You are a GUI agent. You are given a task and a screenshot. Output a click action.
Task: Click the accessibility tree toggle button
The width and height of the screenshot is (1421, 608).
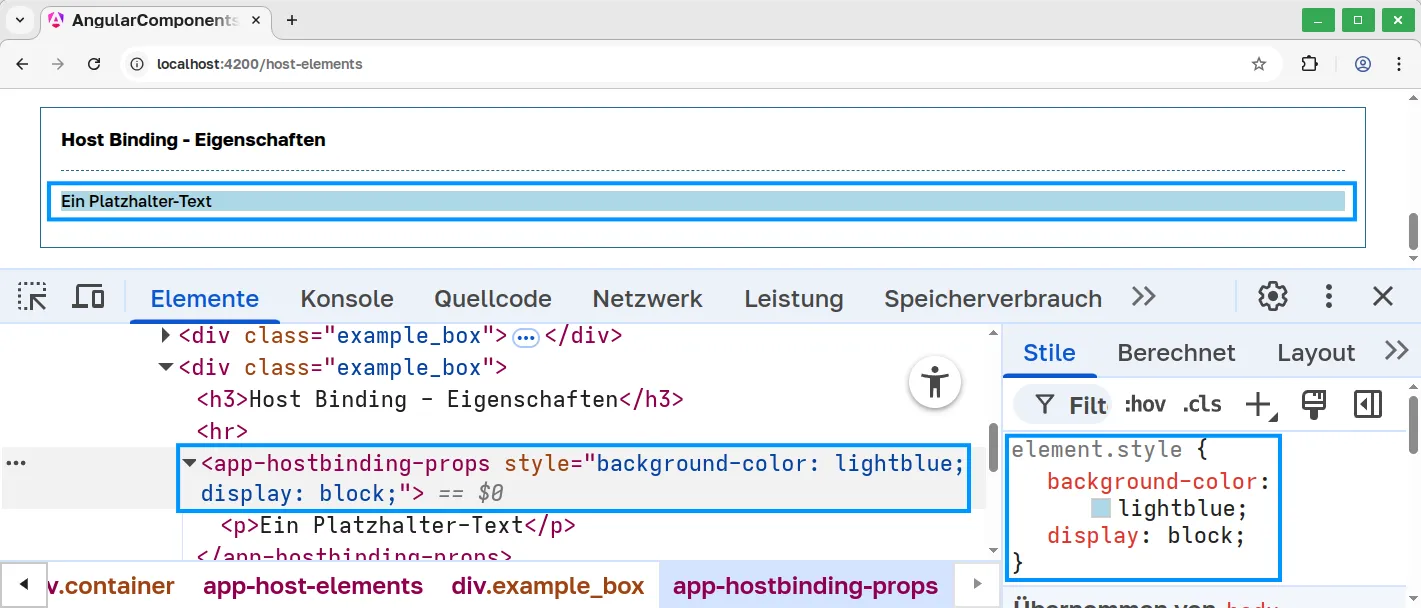coord(935,382)
